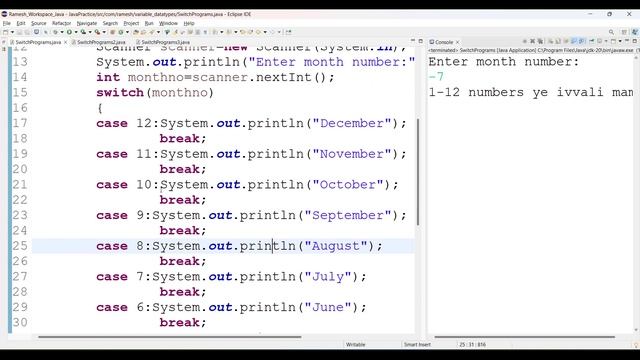Open the Coverage dropdown arrow

click(x=90, y=32)
